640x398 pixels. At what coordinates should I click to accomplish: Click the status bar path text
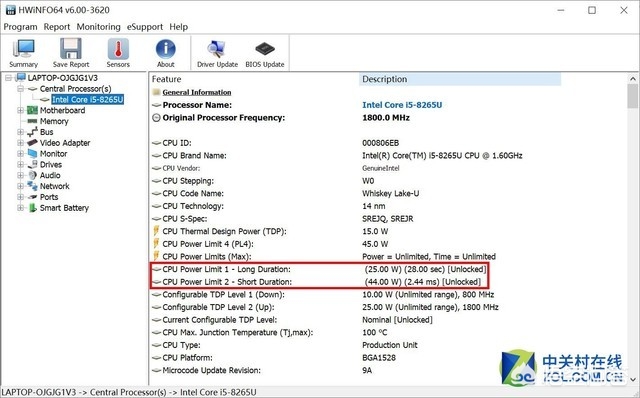(129, 392)
